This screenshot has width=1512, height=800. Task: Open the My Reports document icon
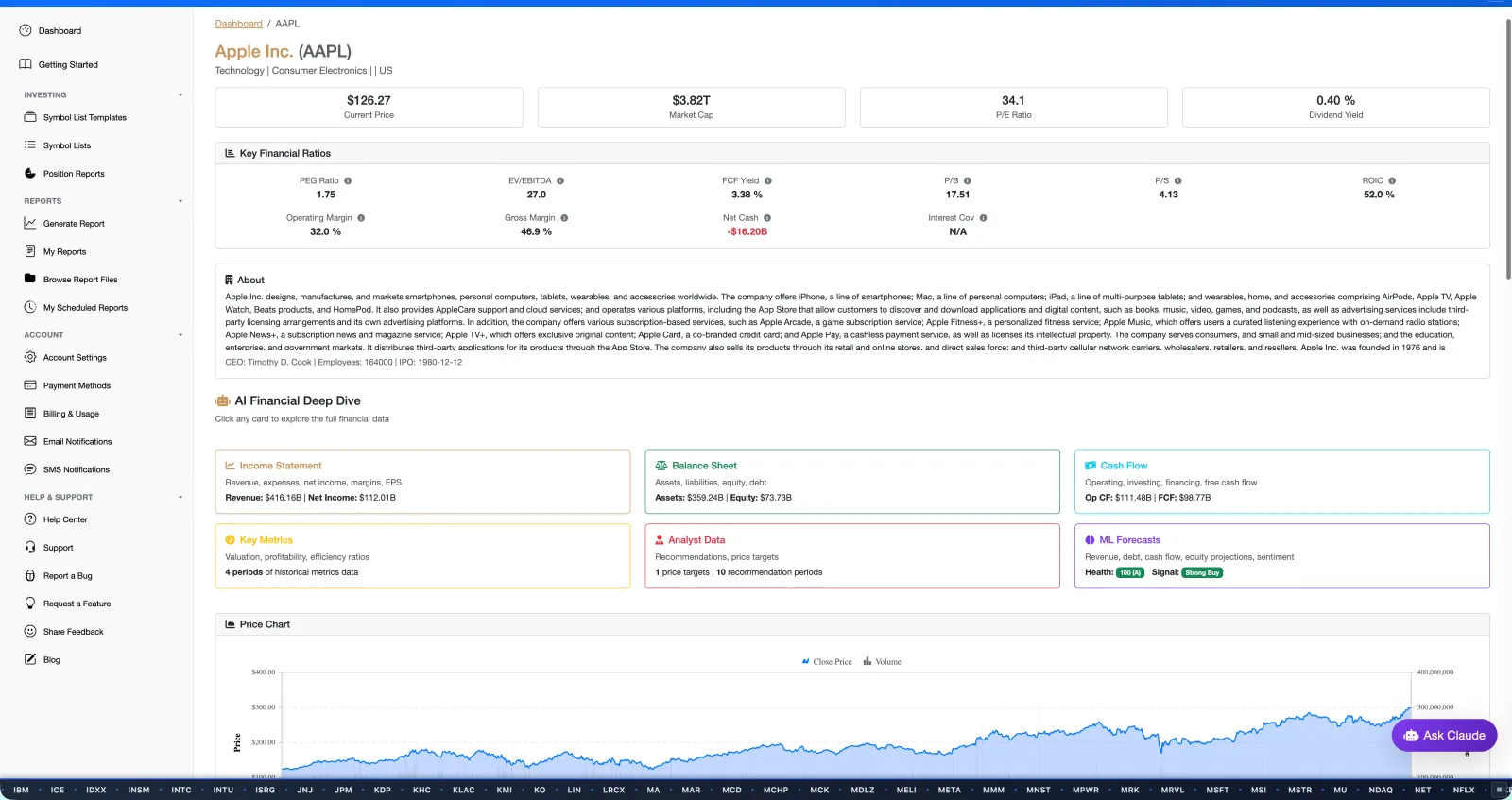tap(30, 251)
